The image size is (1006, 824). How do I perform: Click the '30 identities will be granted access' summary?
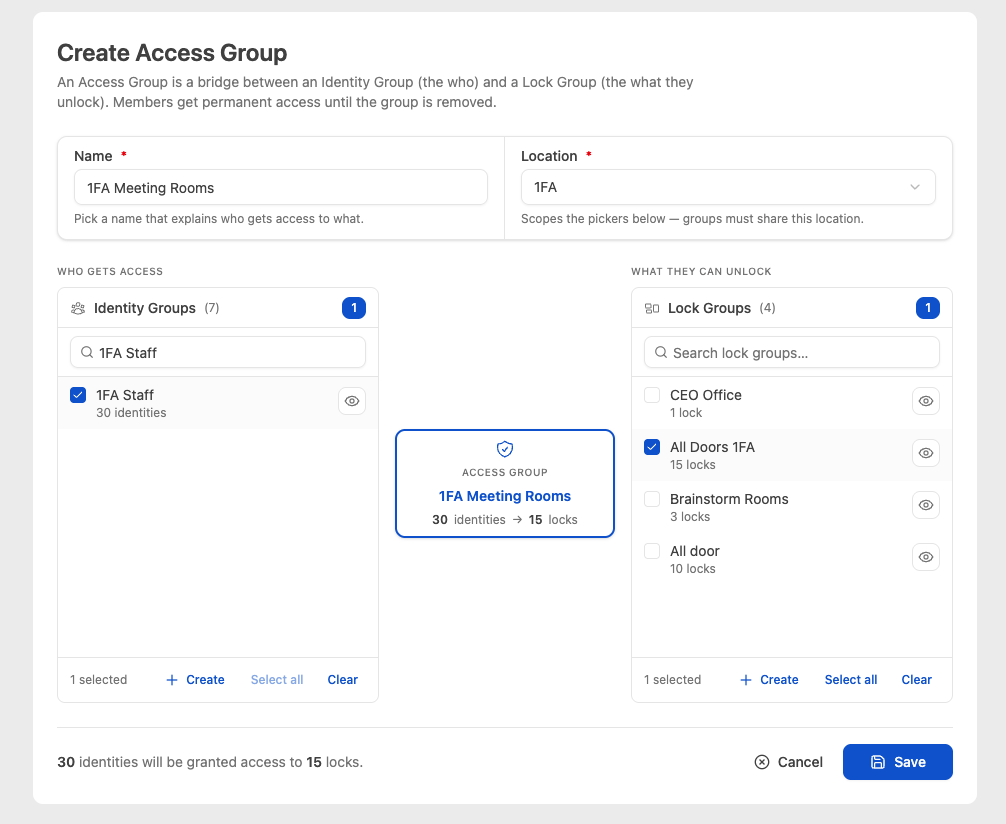click(210, 762)
